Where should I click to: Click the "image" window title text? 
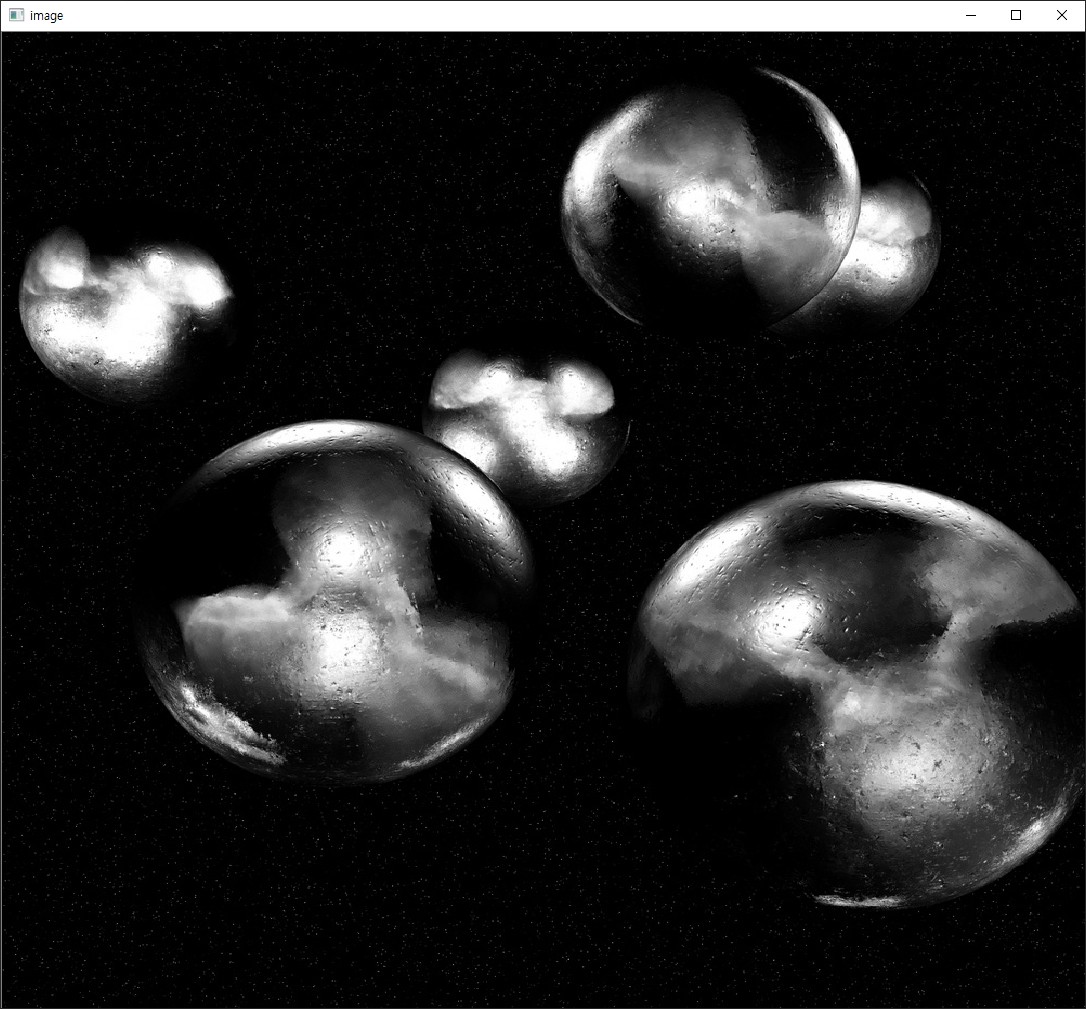(x=46, y=15)
